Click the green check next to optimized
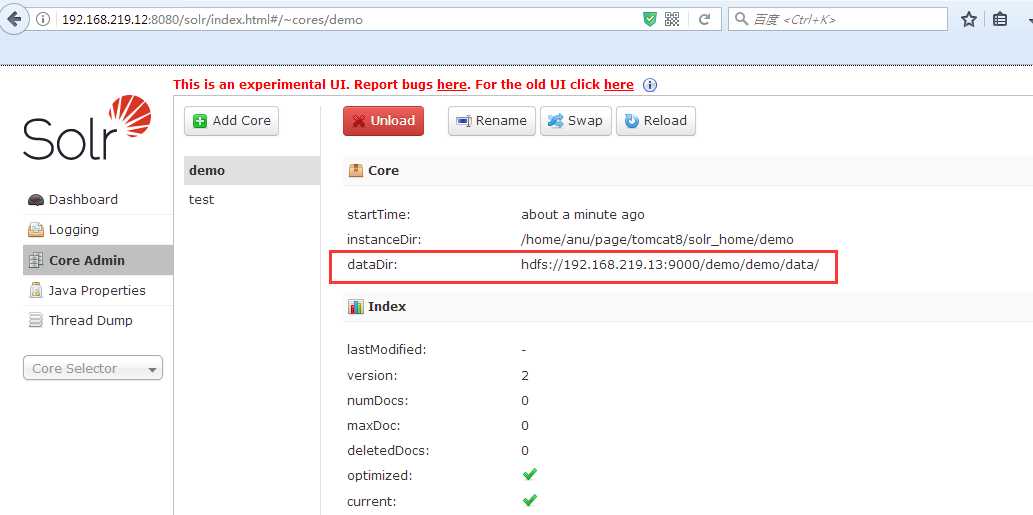The image size is (1033, 515). click(530, 475)
